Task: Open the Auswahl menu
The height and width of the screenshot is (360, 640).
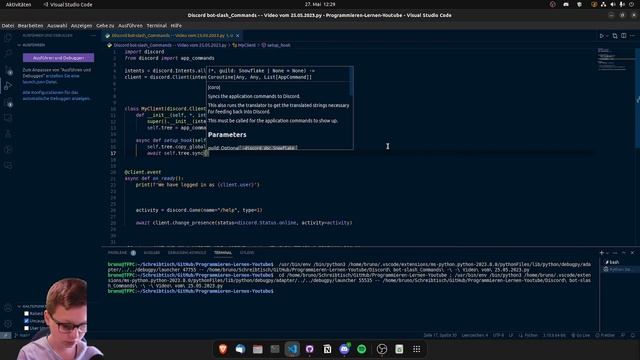Action: (x=57, y=26)
